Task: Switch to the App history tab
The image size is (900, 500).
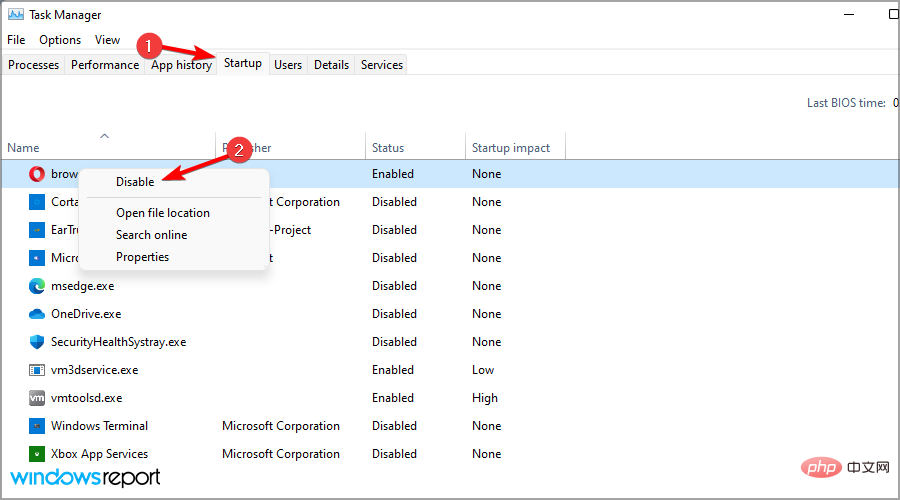Action: click(181, 65)
